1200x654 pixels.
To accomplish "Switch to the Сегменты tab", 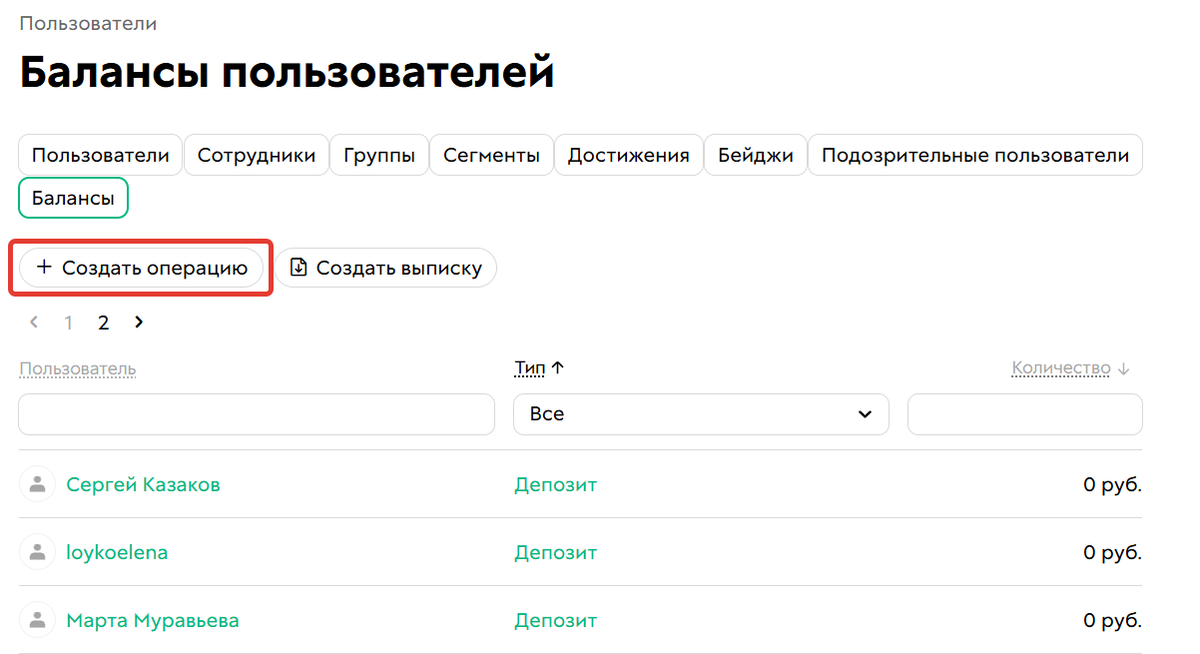I will point(491,154).
